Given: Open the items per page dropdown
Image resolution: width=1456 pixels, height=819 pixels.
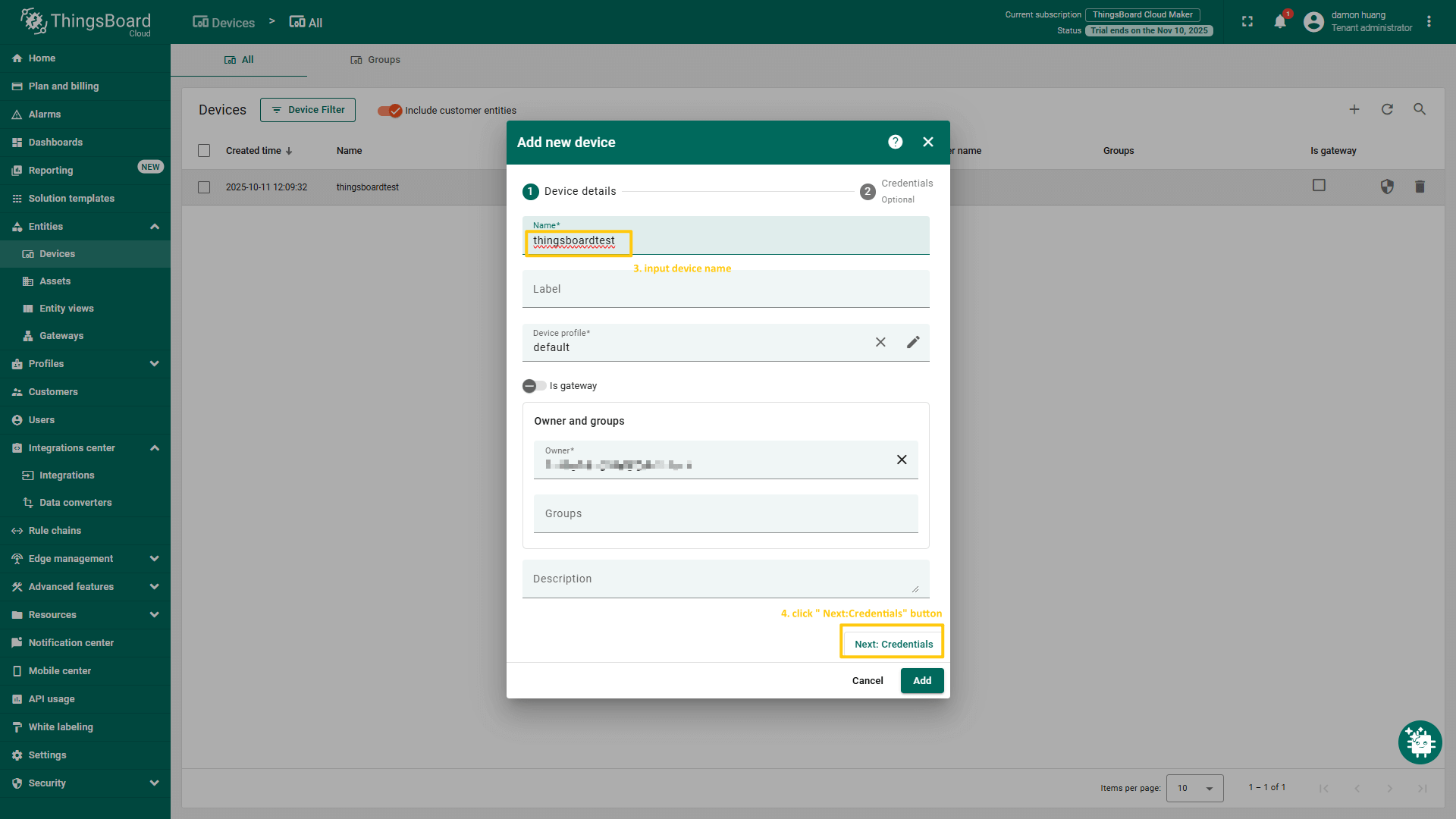Looking at the screenshot, I should click(1194, 788).
